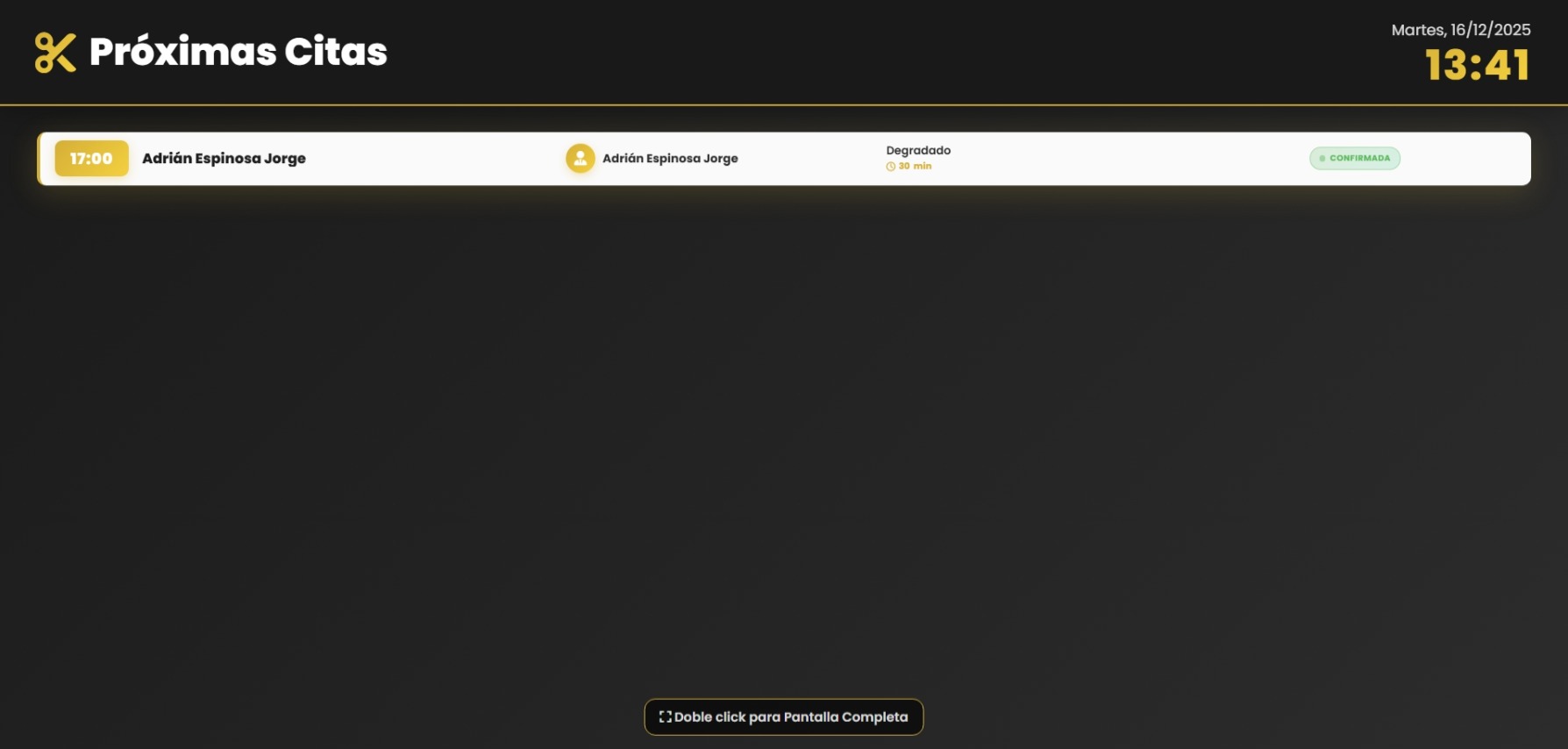Click the Martes, 16/12/2025 date text
Viewport: 1568px width, 749px height.
(x=1460, y=30)
